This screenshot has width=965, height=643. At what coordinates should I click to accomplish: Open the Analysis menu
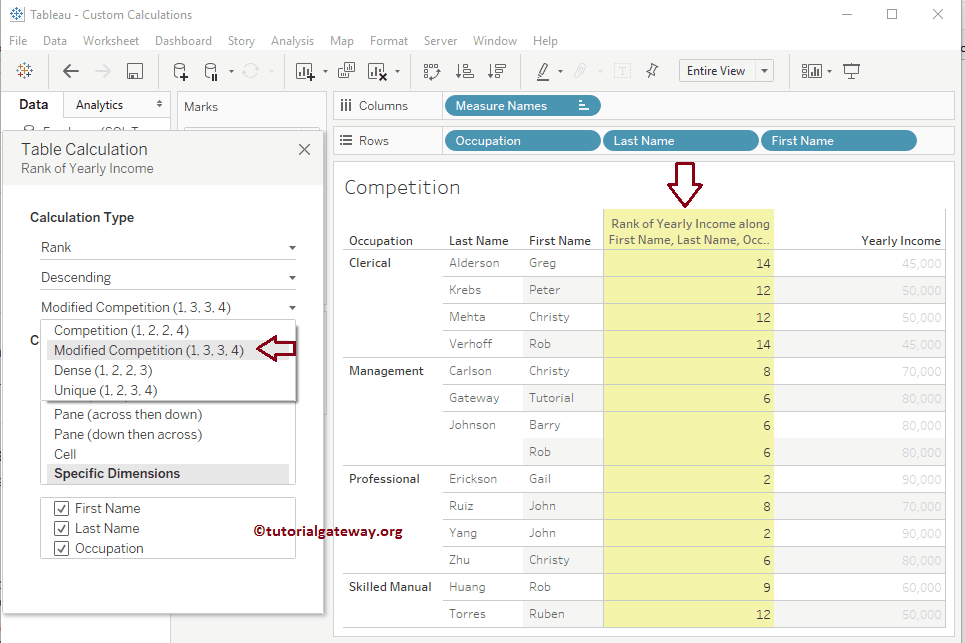tap(292, 41)
